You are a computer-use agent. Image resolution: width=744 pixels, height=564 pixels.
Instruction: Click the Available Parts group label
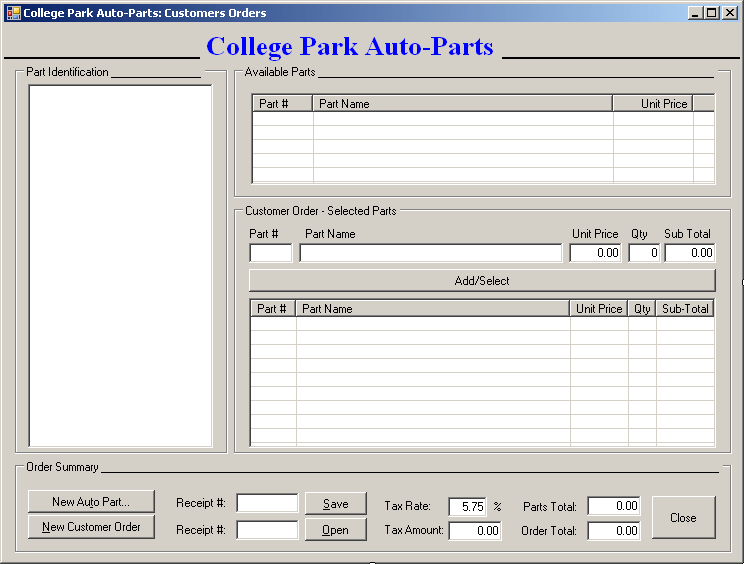coord(280,72)
